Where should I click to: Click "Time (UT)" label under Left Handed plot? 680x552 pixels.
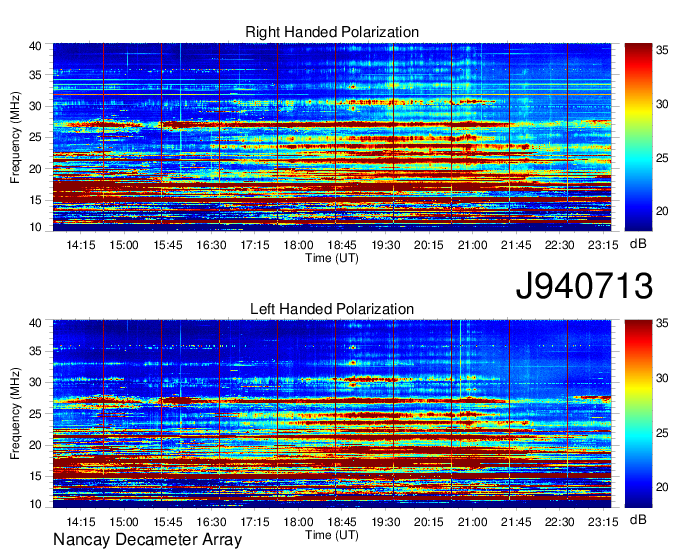332,535
